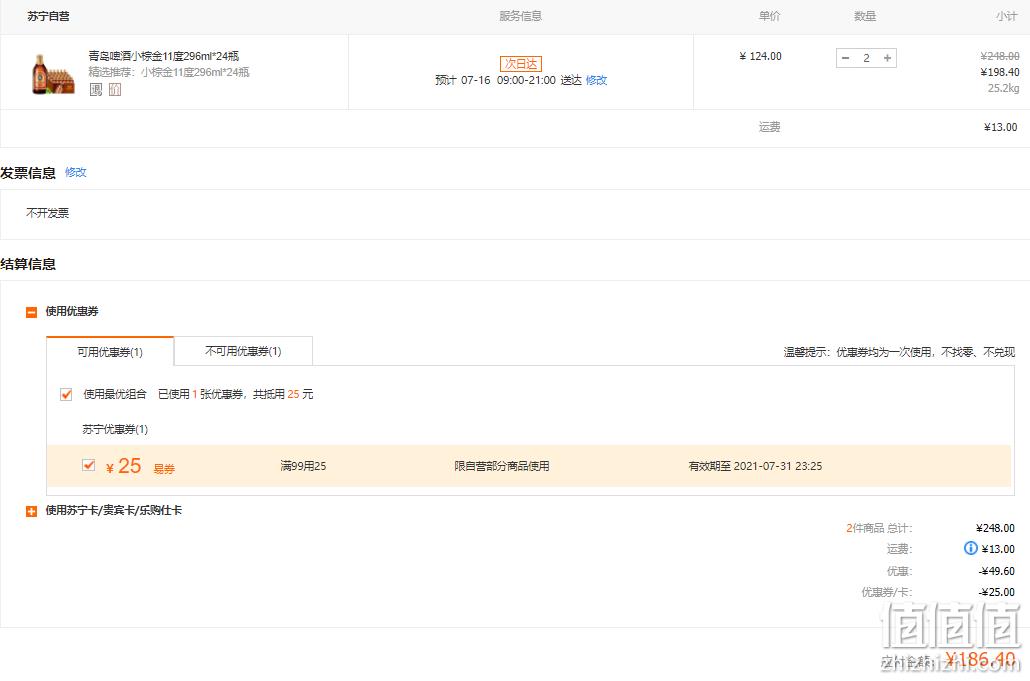The width and height of the screenshot is (1030, 681).
Task: Click the 精选推荐 recommendation line
Action: 169,72
